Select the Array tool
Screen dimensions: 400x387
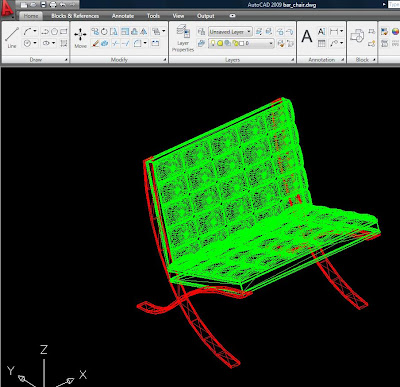(x=156, y=32)
